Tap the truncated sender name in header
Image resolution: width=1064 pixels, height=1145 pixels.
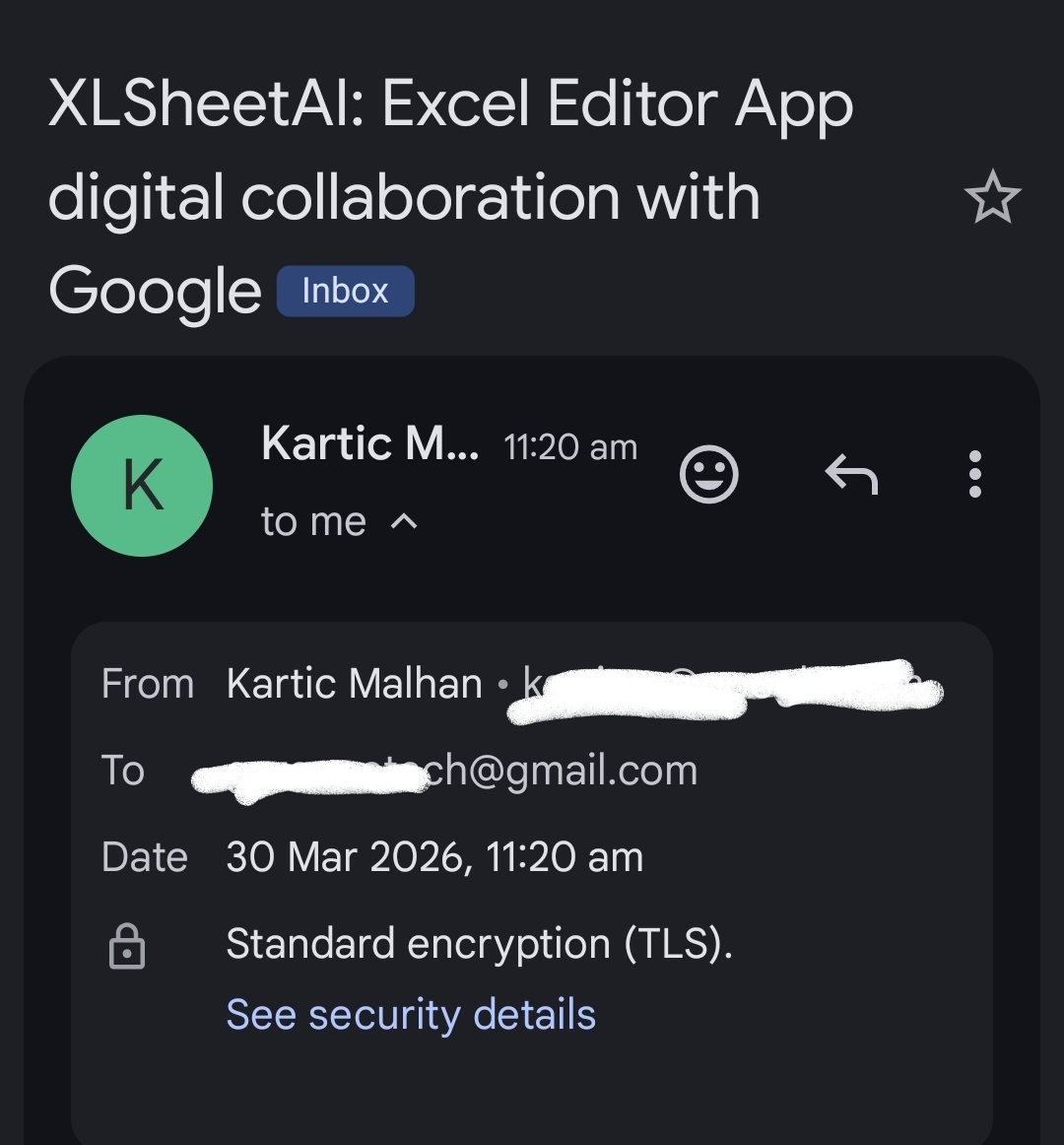point(369,445)
